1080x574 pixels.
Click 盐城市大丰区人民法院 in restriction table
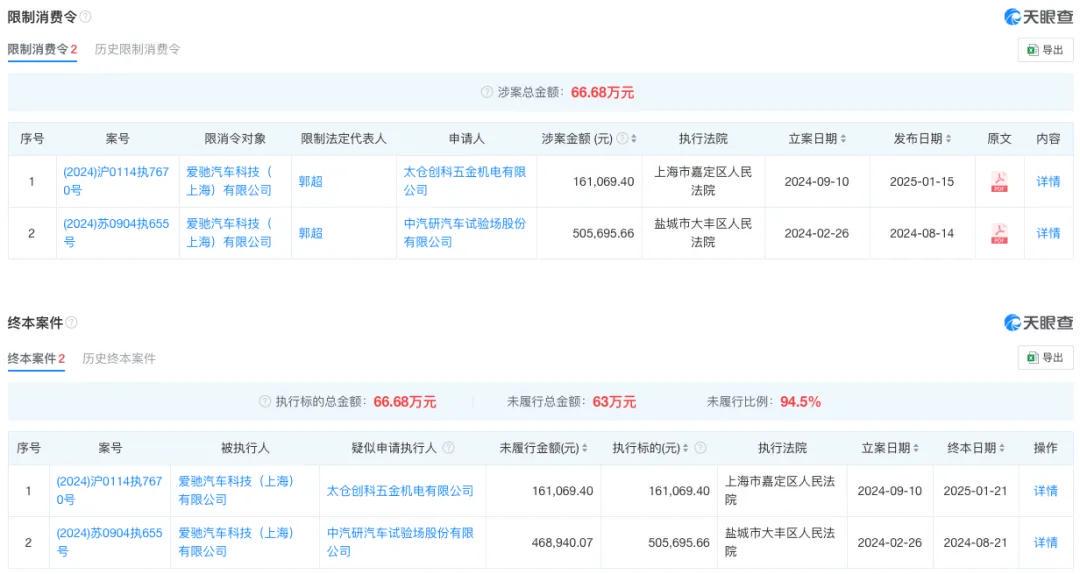[x=703, y=233]
